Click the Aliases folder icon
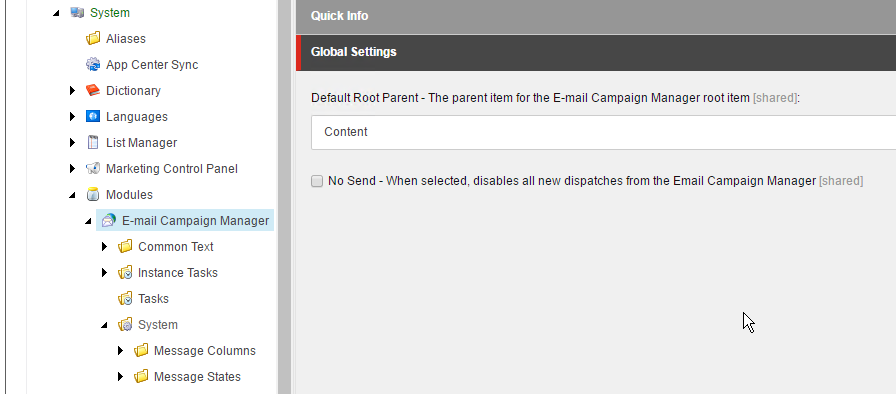The image size is (896, 394). coord(93,39)
